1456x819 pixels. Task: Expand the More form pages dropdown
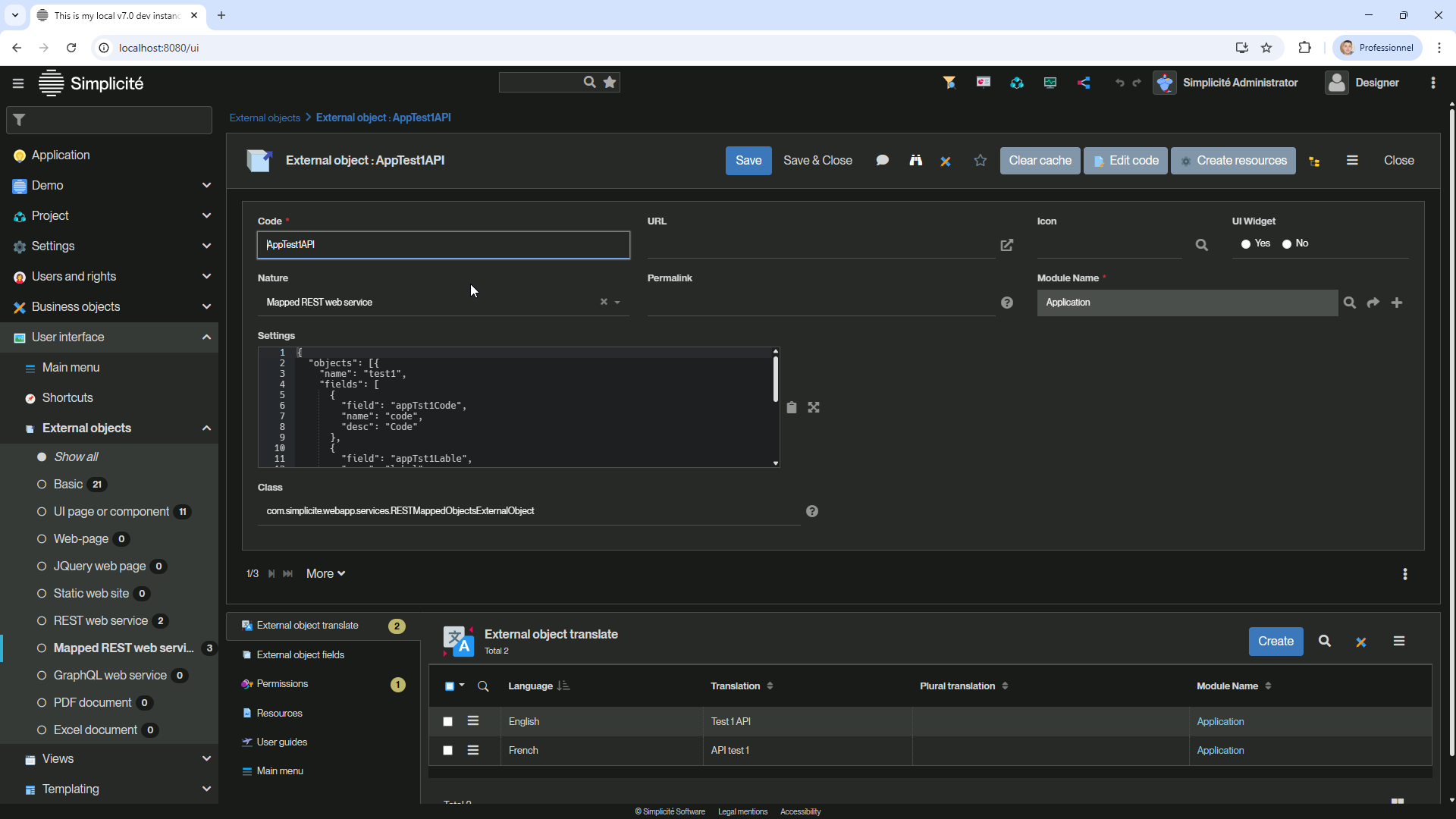click(325, 573)
